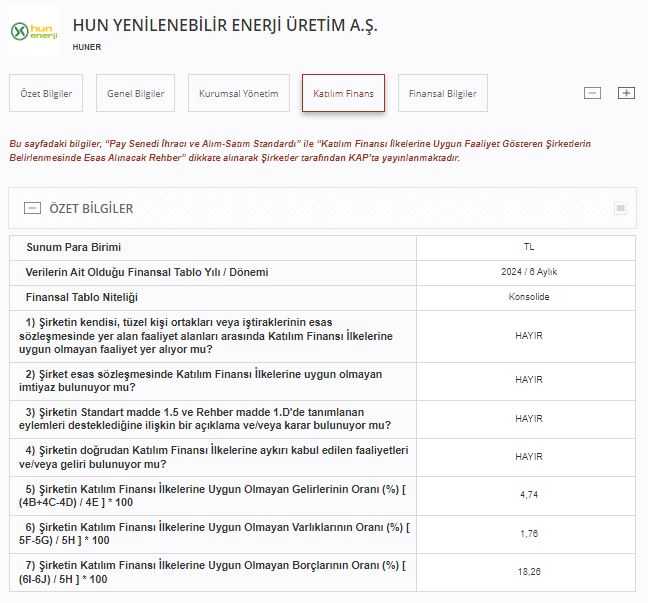
Task: Click the Konsolide value
Action: [x=529, y=297]
